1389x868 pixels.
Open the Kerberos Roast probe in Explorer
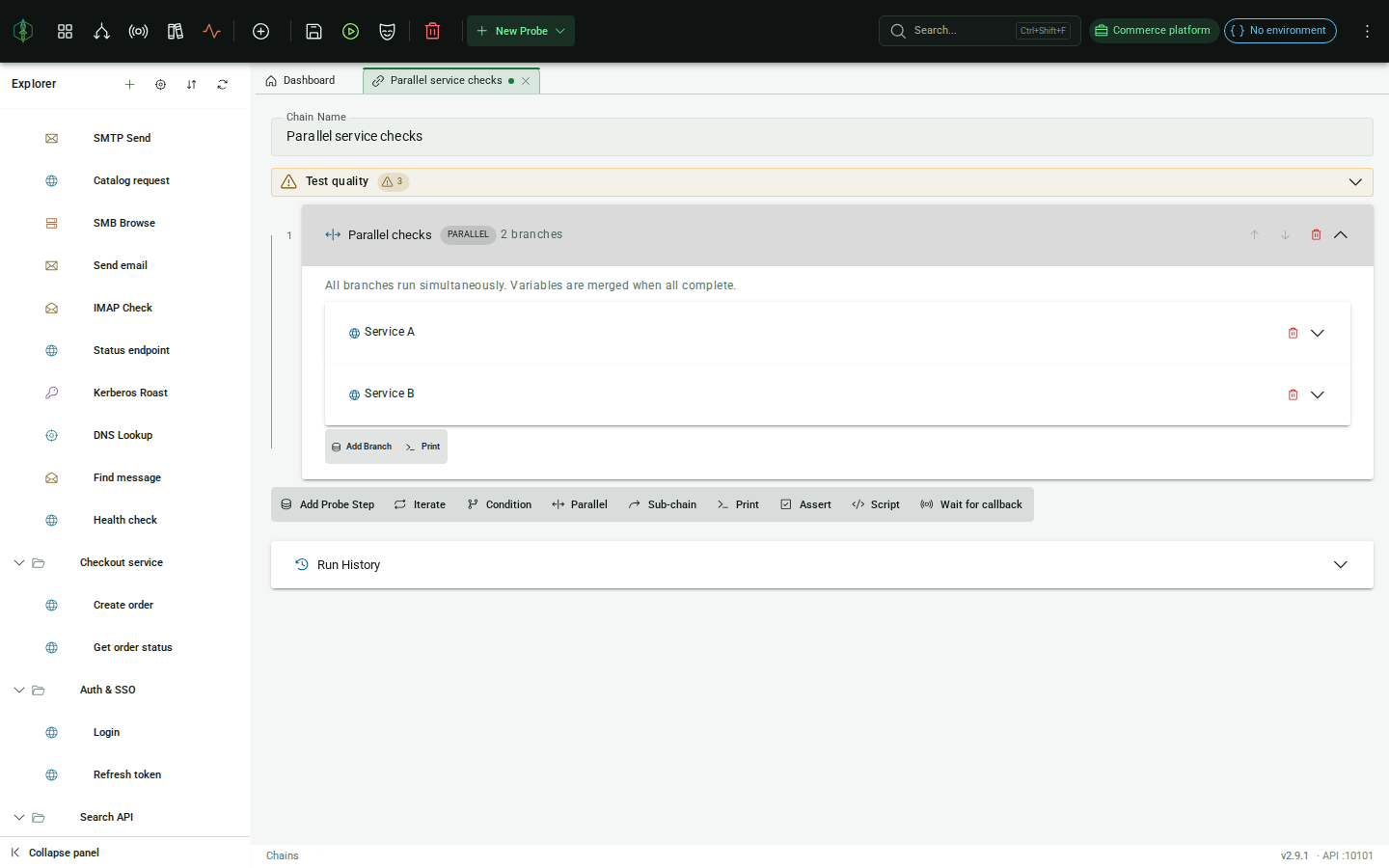[130, 393]
